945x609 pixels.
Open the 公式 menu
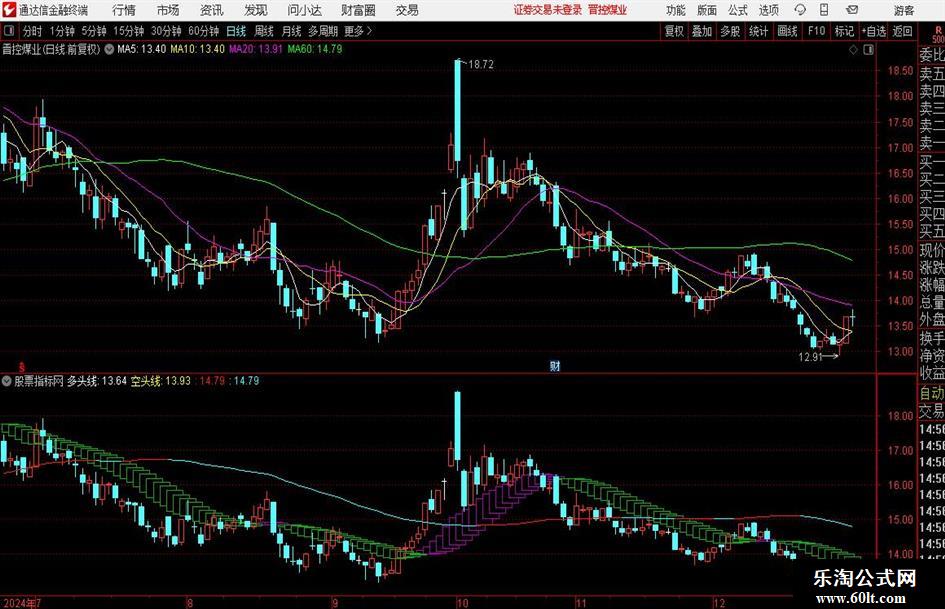738,10
